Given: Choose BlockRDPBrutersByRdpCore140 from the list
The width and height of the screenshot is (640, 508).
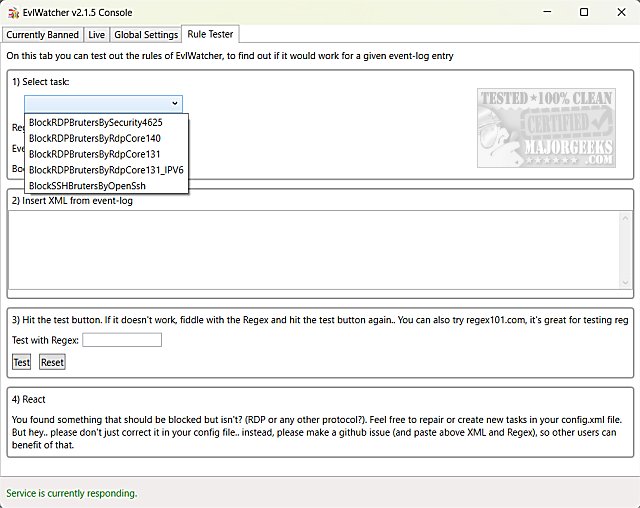Looking at the screenshot, I should (107, 138).
